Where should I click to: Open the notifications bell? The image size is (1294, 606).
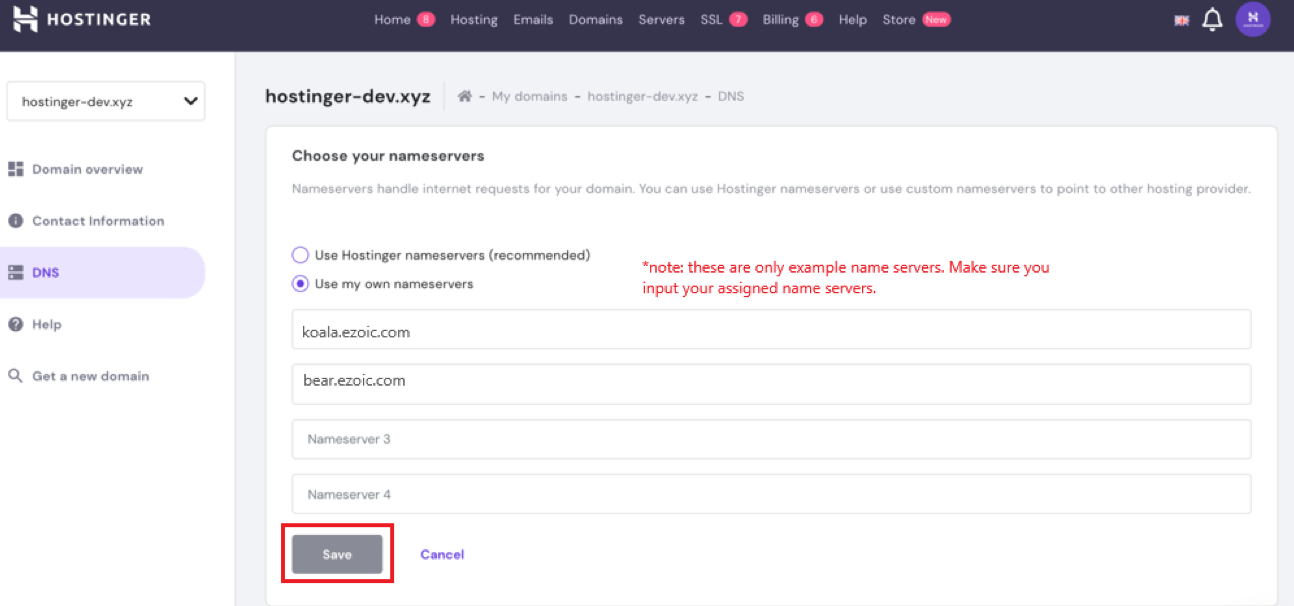1212,20
